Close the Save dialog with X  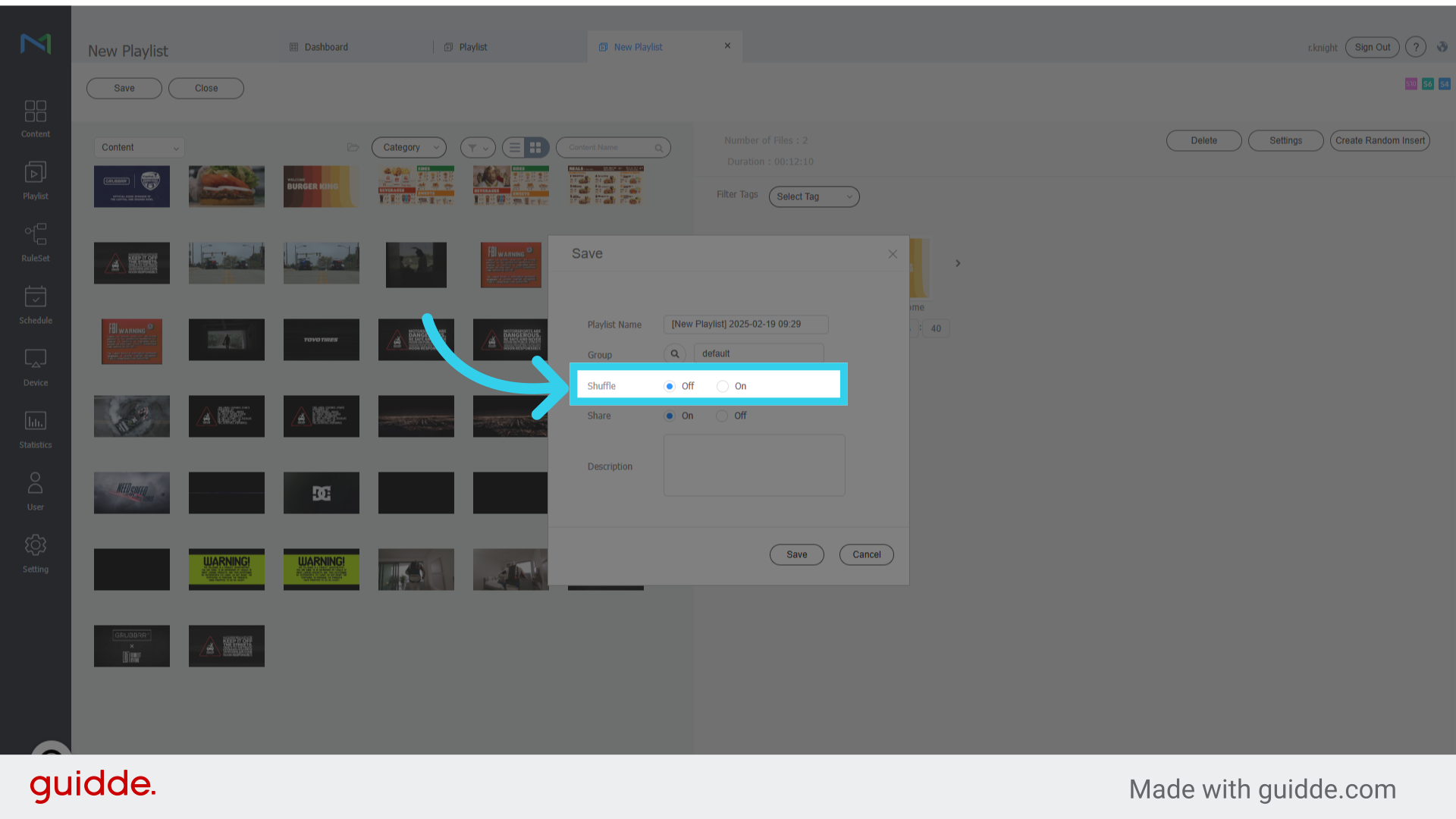893,254
